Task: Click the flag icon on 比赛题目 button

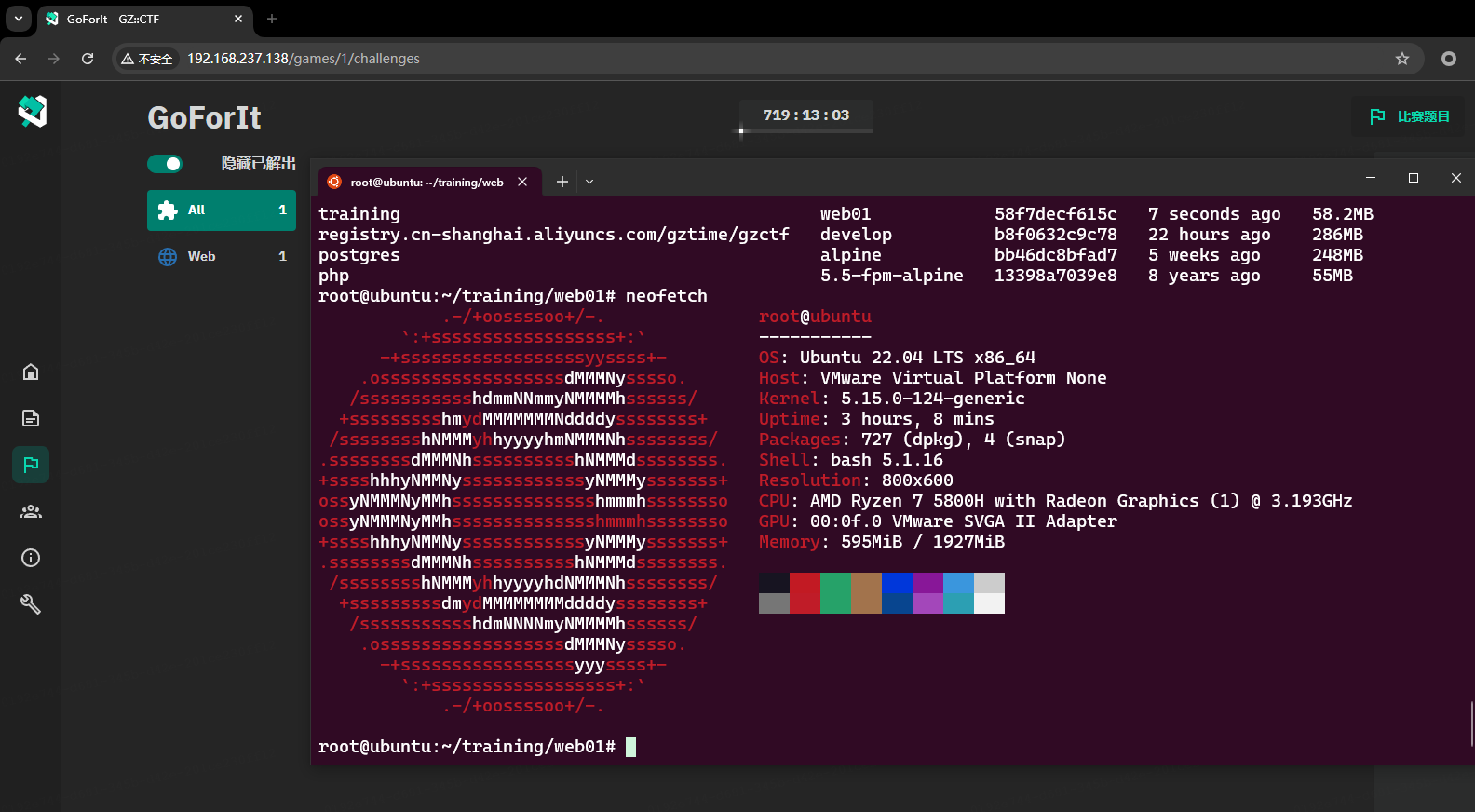Action: [x=1378, y=116]
